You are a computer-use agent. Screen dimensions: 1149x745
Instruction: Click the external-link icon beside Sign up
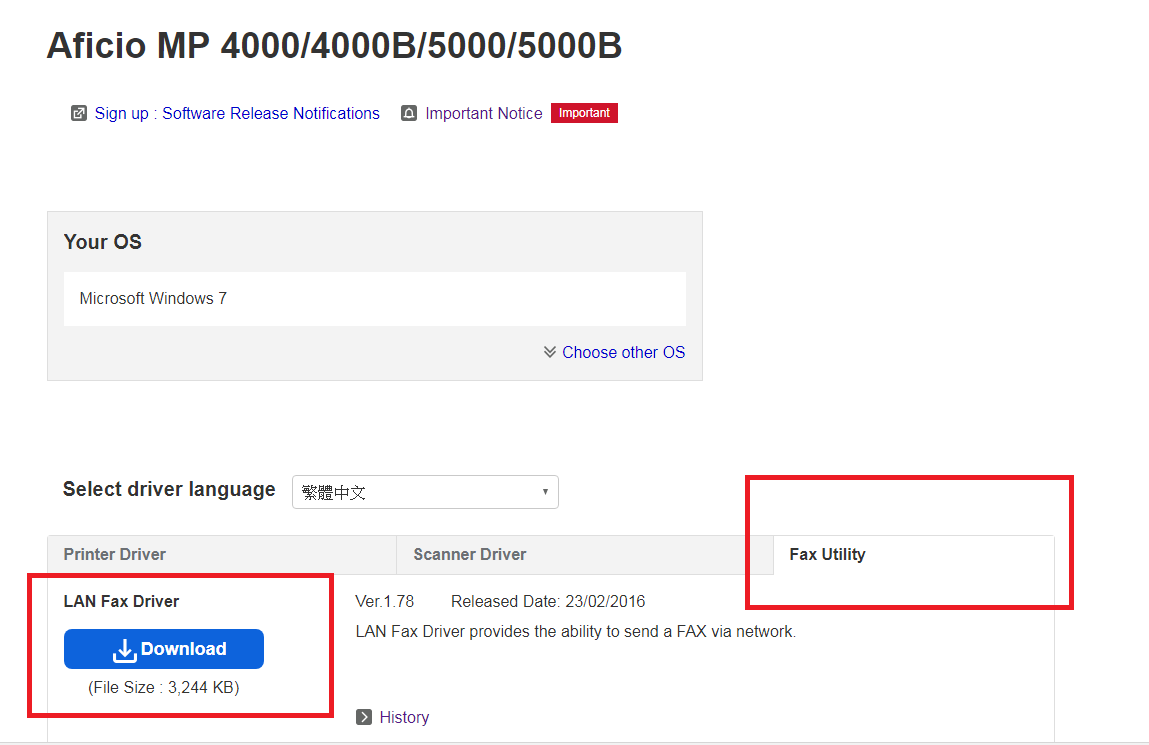pyautogui.click(x=78, y=114)
